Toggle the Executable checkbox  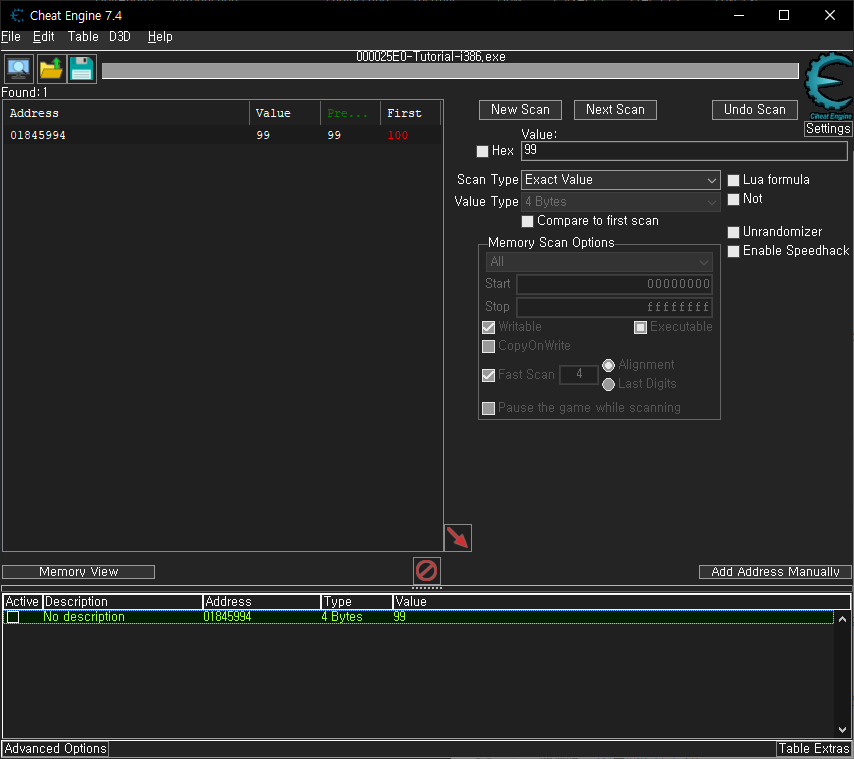640,327
